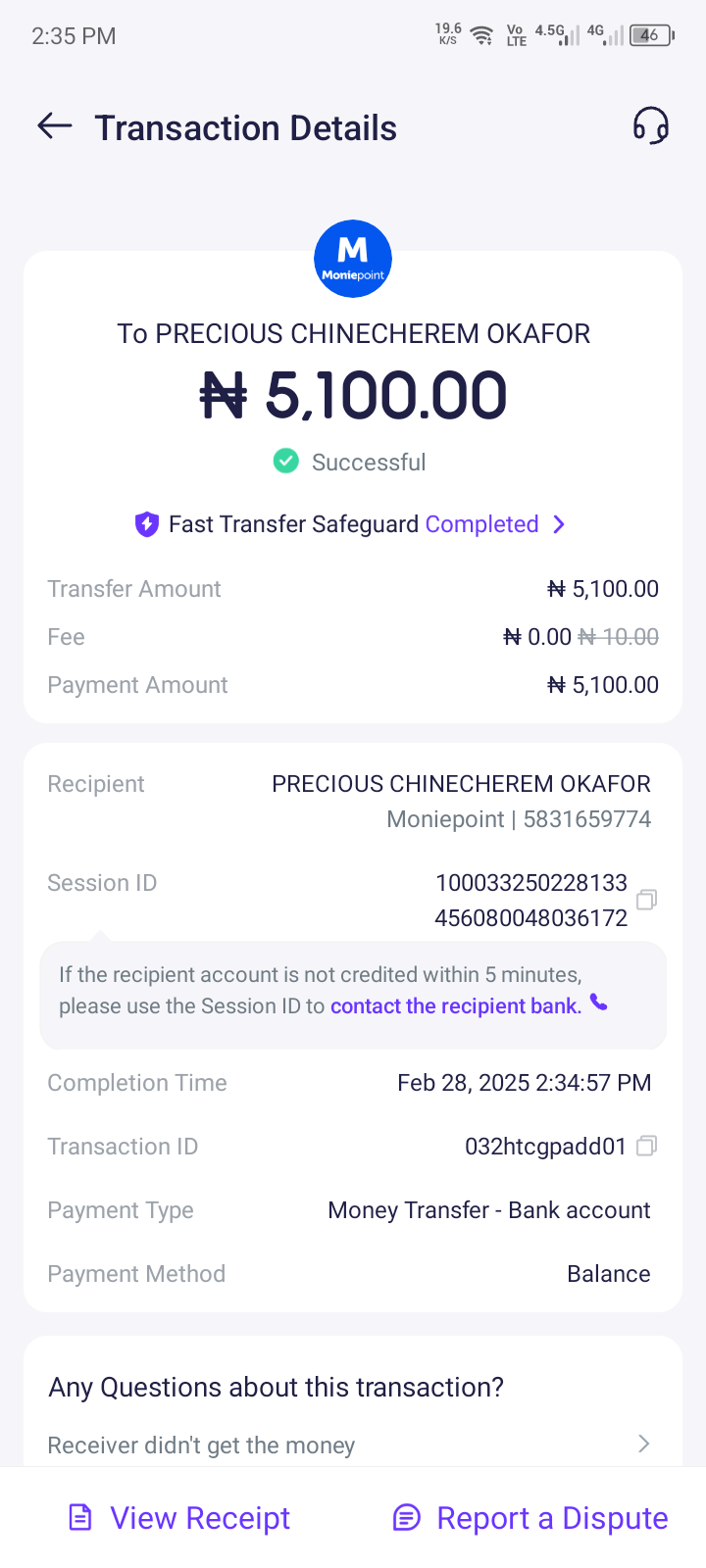Copy the Session ID

(x=646, y=900)
